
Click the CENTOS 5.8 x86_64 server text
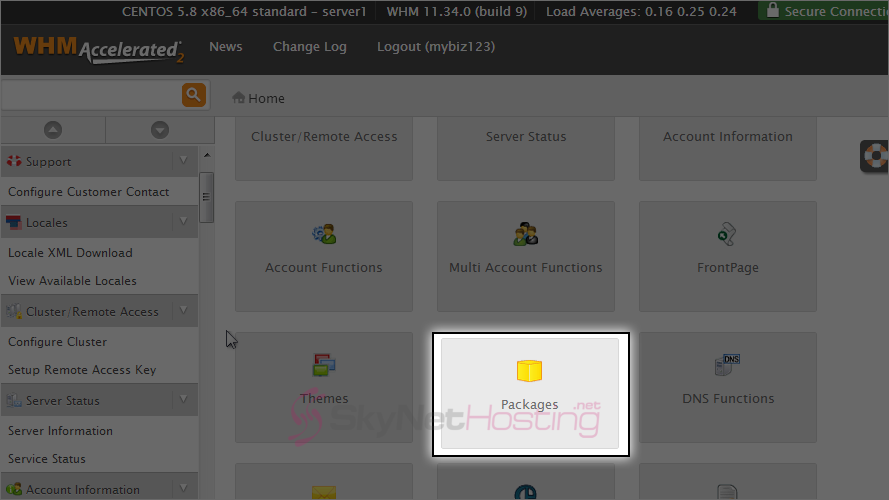244,11
